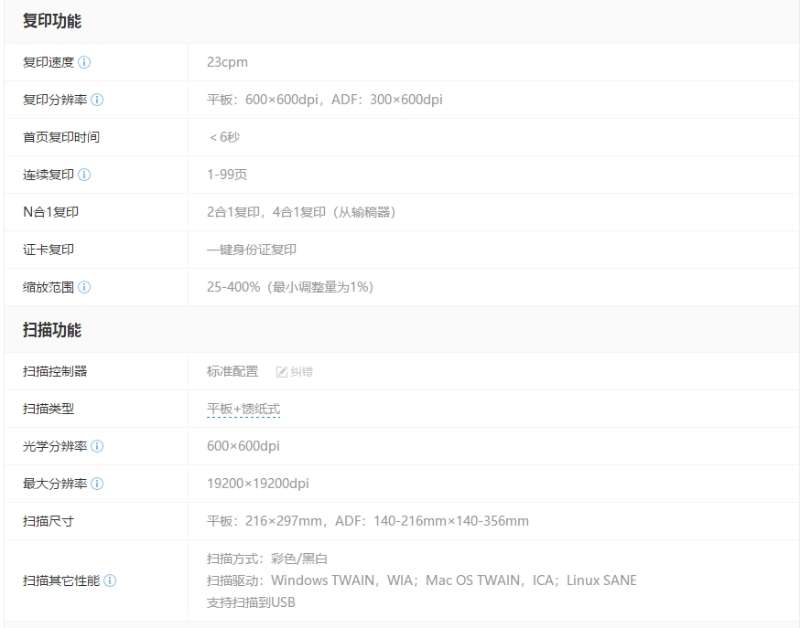Select the 首页复印时间 row label
Image resolution: width=800 pixels, height=628 pixels.
61,137
